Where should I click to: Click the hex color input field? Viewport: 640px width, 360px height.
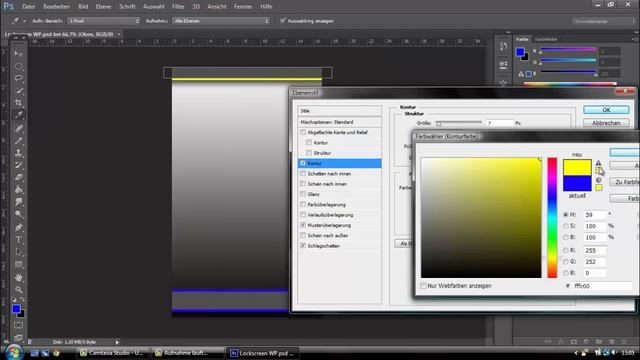coord(602,286)
